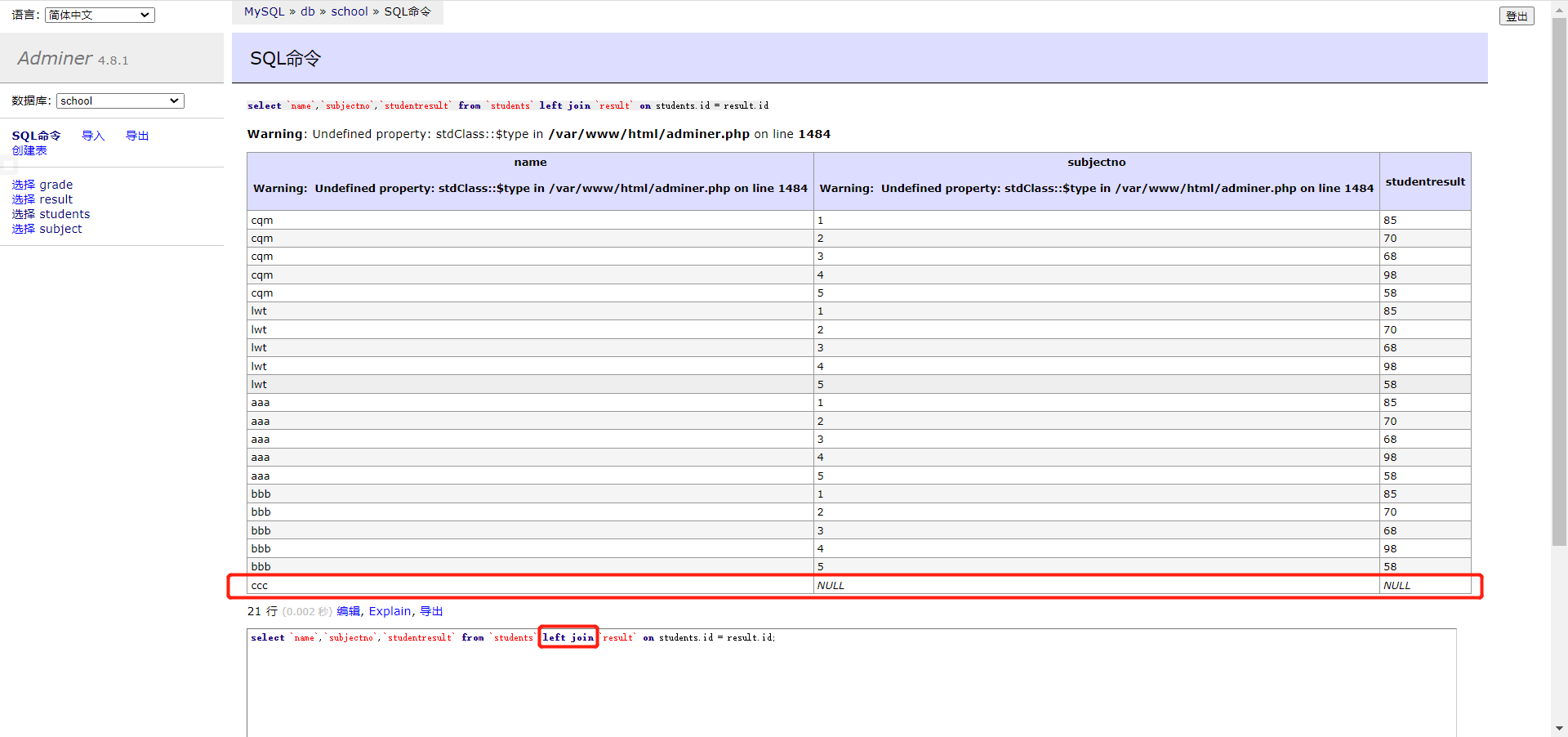
Task: Open the 导出 export link in sidebar
Action: tap(137, 136)
